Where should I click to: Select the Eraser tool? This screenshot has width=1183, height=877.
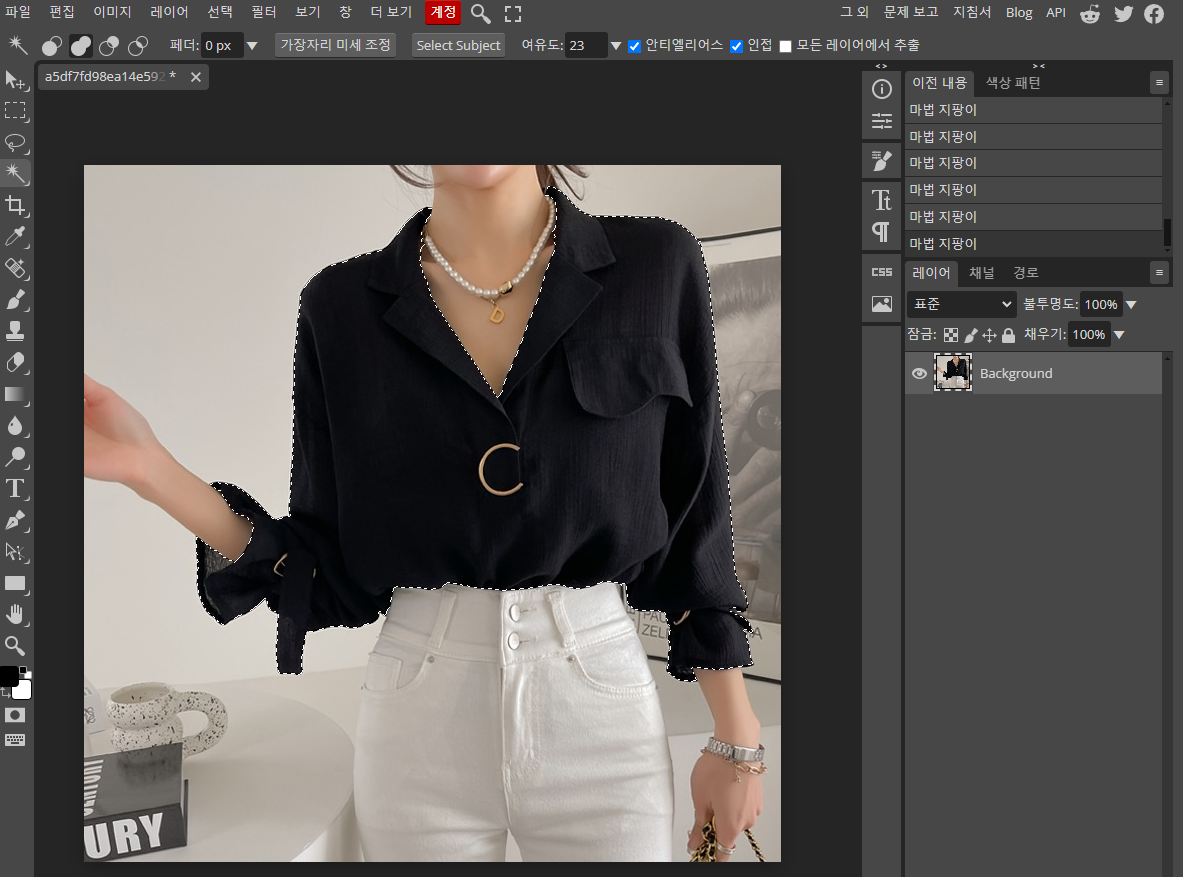[15, 362]
